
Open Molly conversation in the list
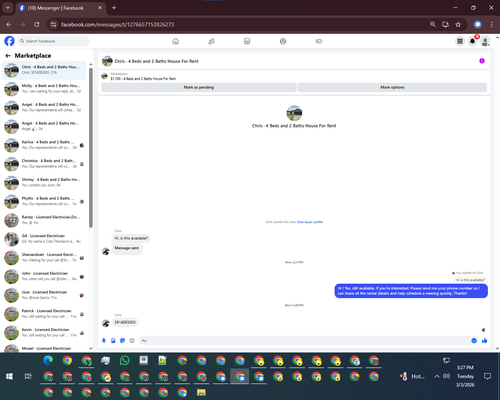click(44, 89)
